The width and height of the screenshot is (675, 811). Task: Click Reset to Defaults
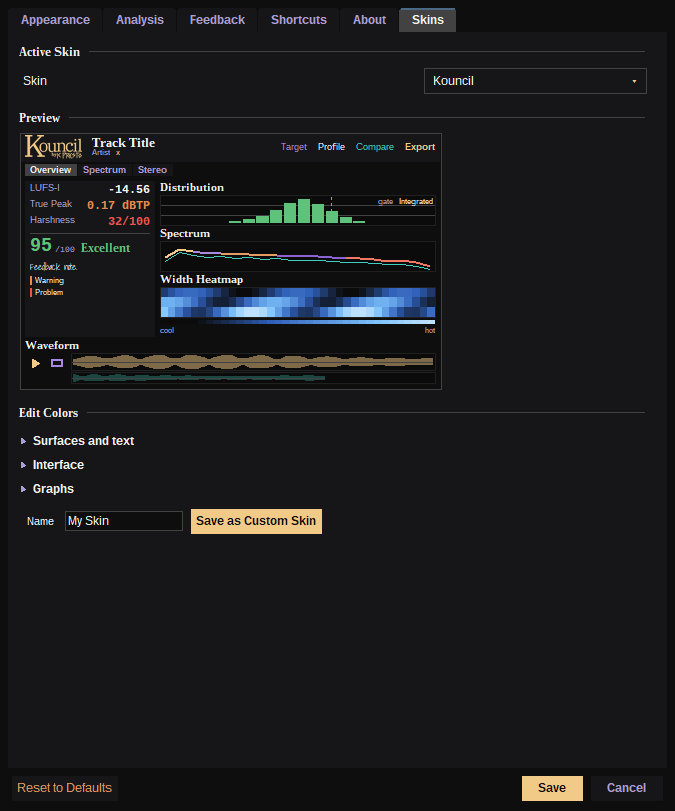tap(65, 788)
